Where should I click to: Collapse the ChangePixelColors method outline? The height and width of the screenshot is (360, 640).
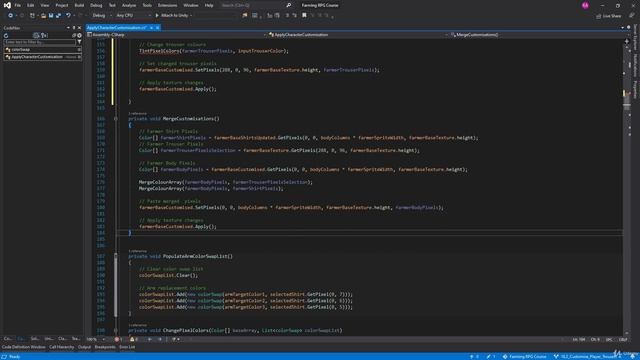(116, 330)
